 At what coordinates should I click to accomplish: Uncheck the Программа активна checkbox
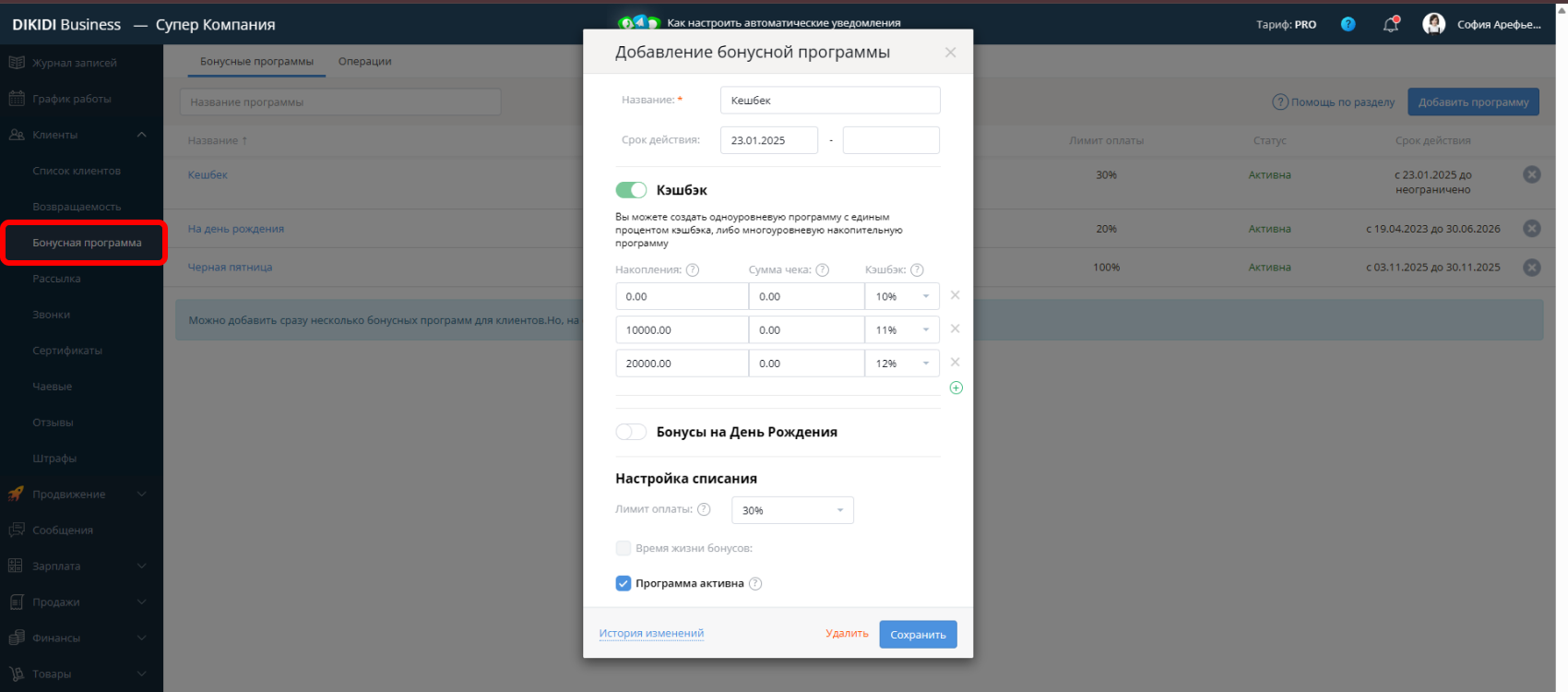pyautogui.click(x=624, y=583)
